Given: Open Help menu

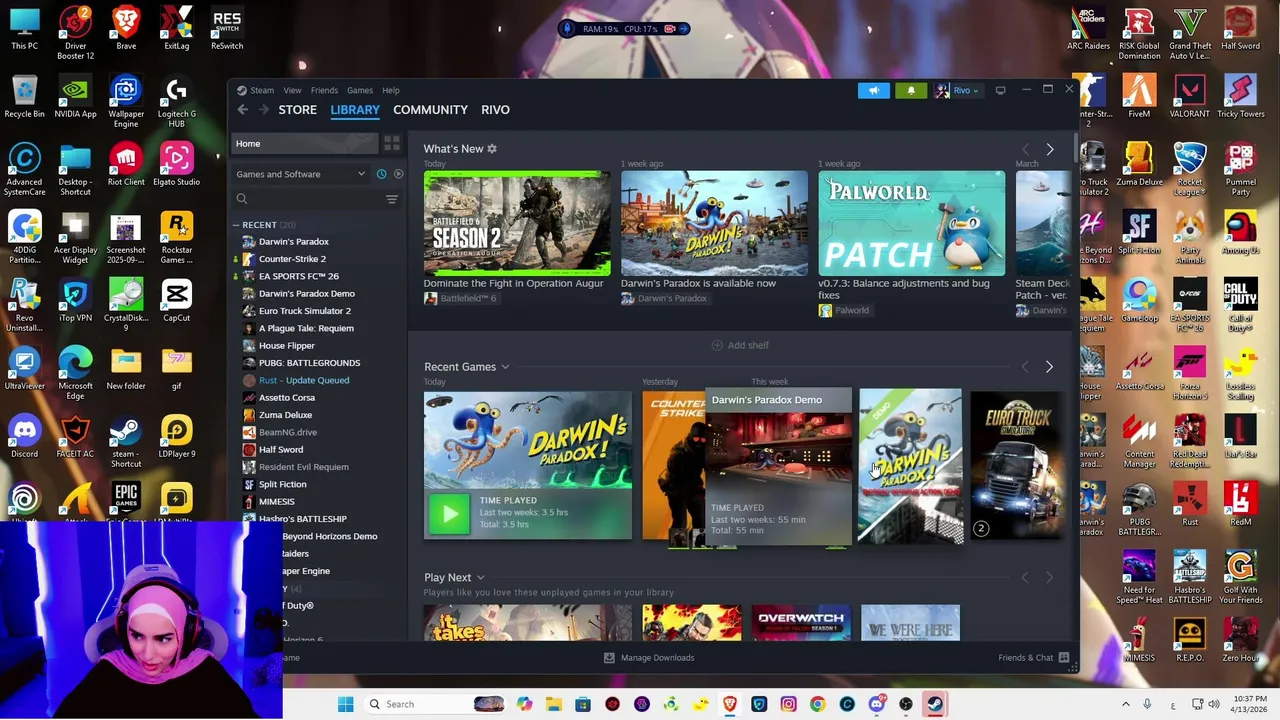Looking at the screenshot, I should click(390, 91).
